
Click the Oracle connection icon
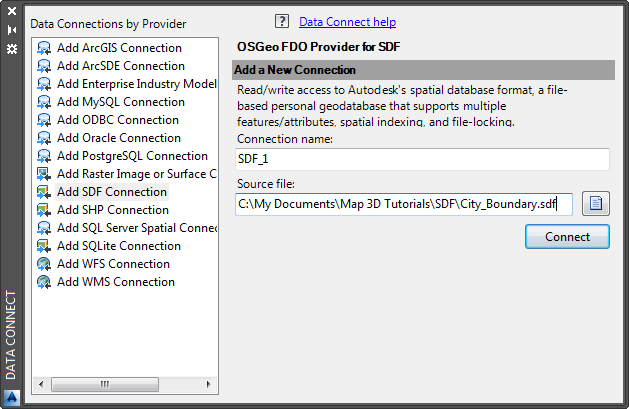(44, 138)
